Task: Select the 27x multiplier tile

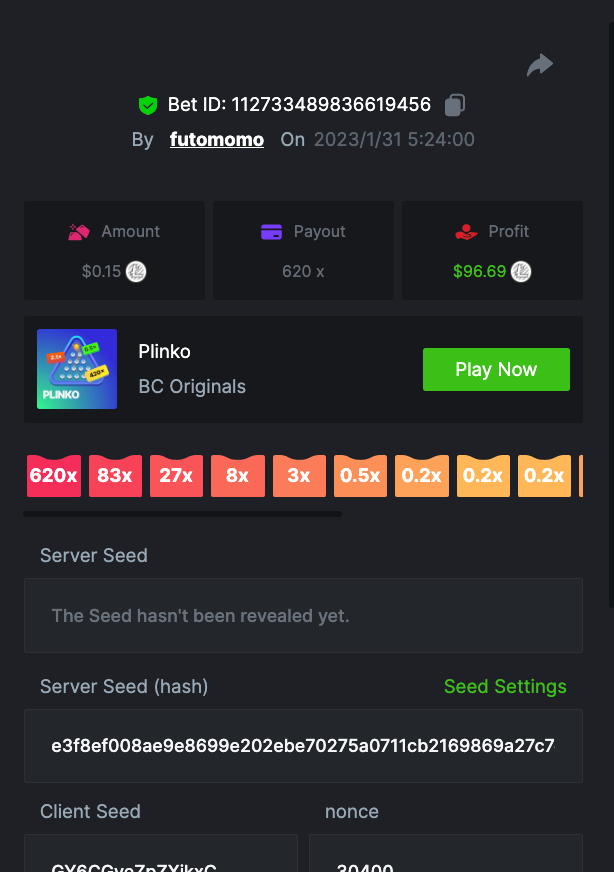Action: click(176, 476)
